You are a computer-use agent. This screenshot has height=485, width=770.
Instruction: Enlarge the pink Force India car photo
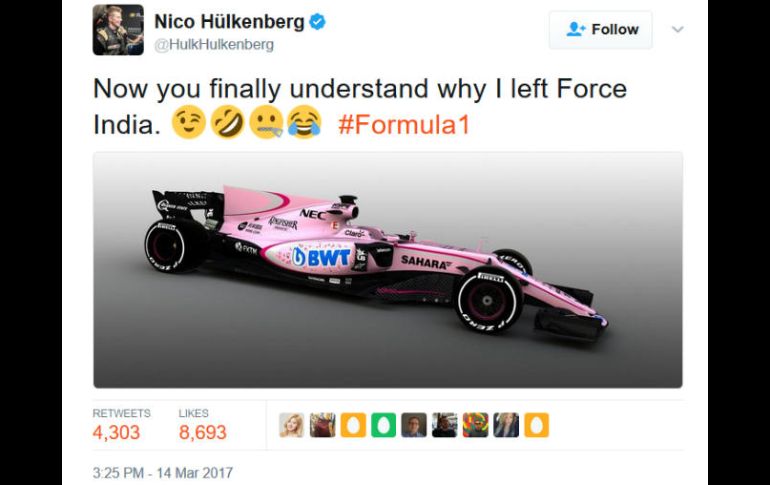tap(388, 270)
